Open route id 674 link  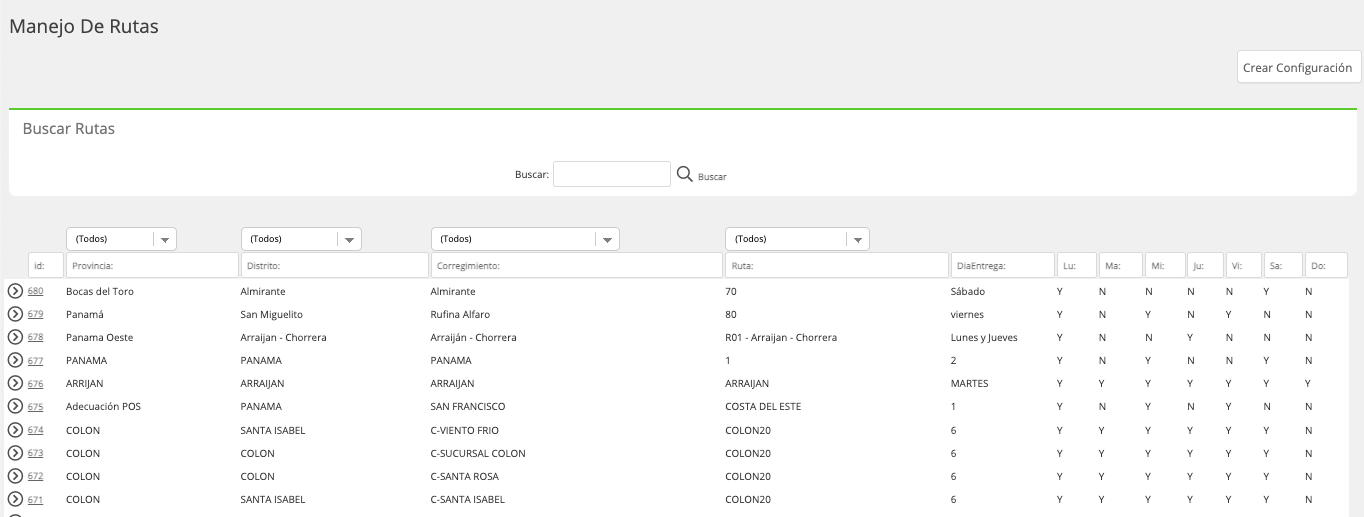click(x=35, y=430)
